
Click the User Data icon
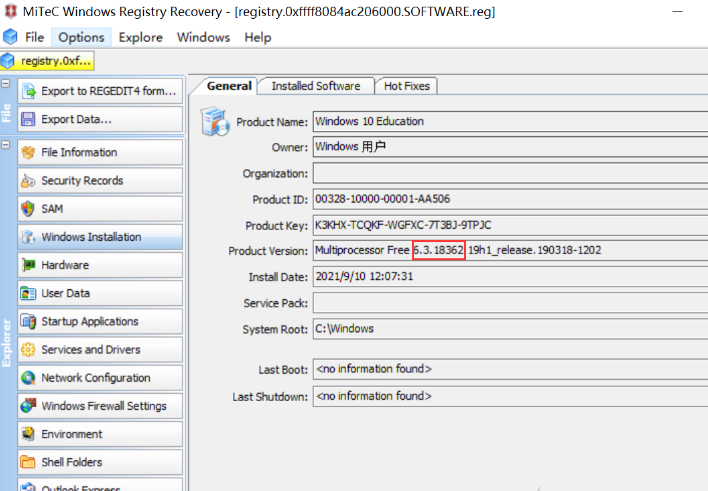[28, 293]
